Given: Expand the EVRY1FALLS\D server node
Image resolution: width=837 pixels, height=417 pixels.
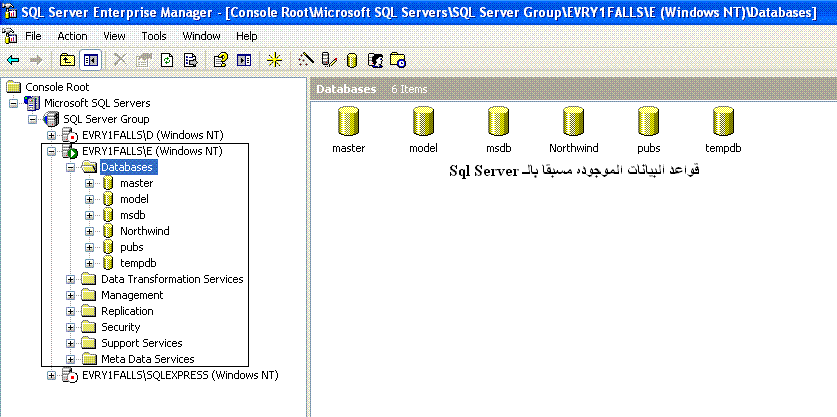Looking at the screenshot, I should click(x=51, y=135).
